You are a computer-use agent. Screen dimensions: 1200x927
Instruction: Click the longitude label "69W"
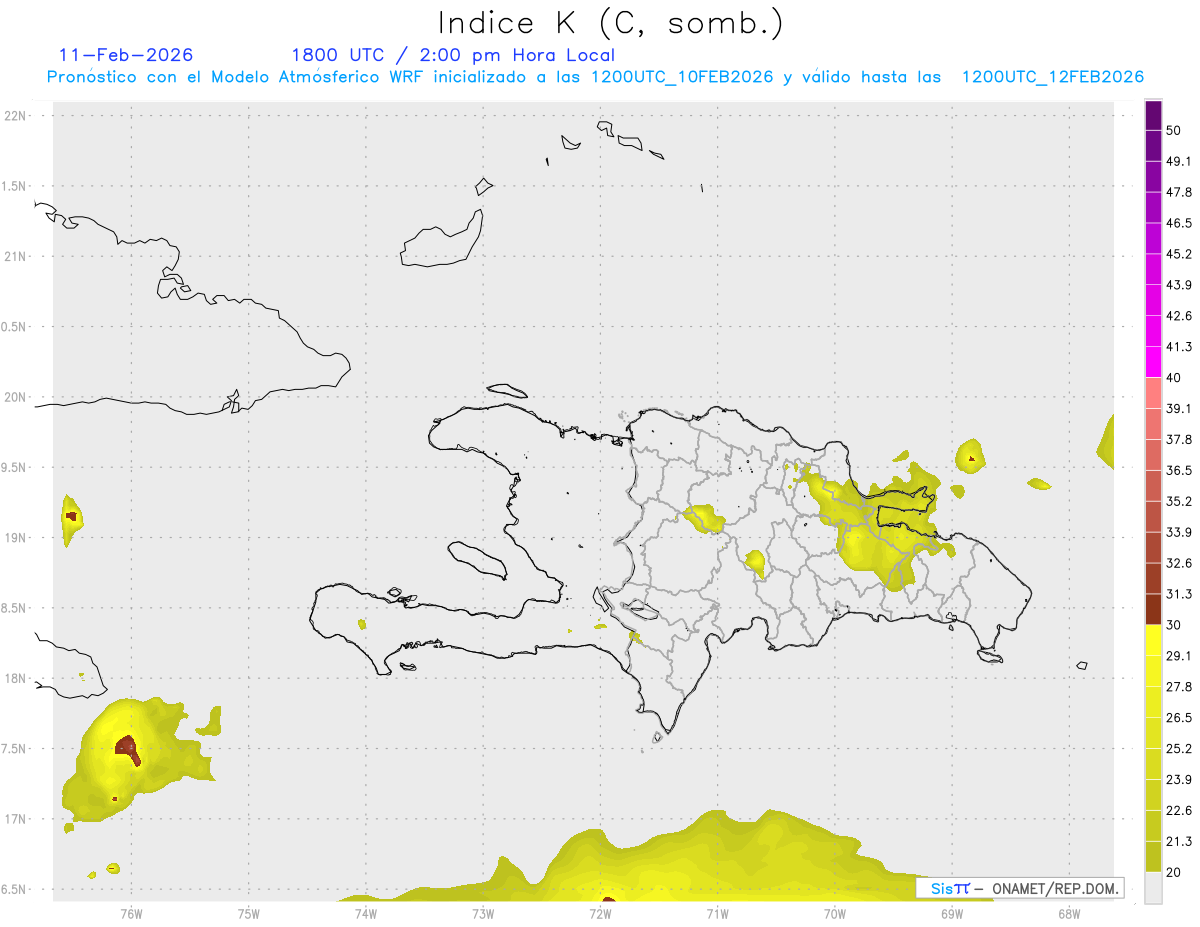click(952, 914)
